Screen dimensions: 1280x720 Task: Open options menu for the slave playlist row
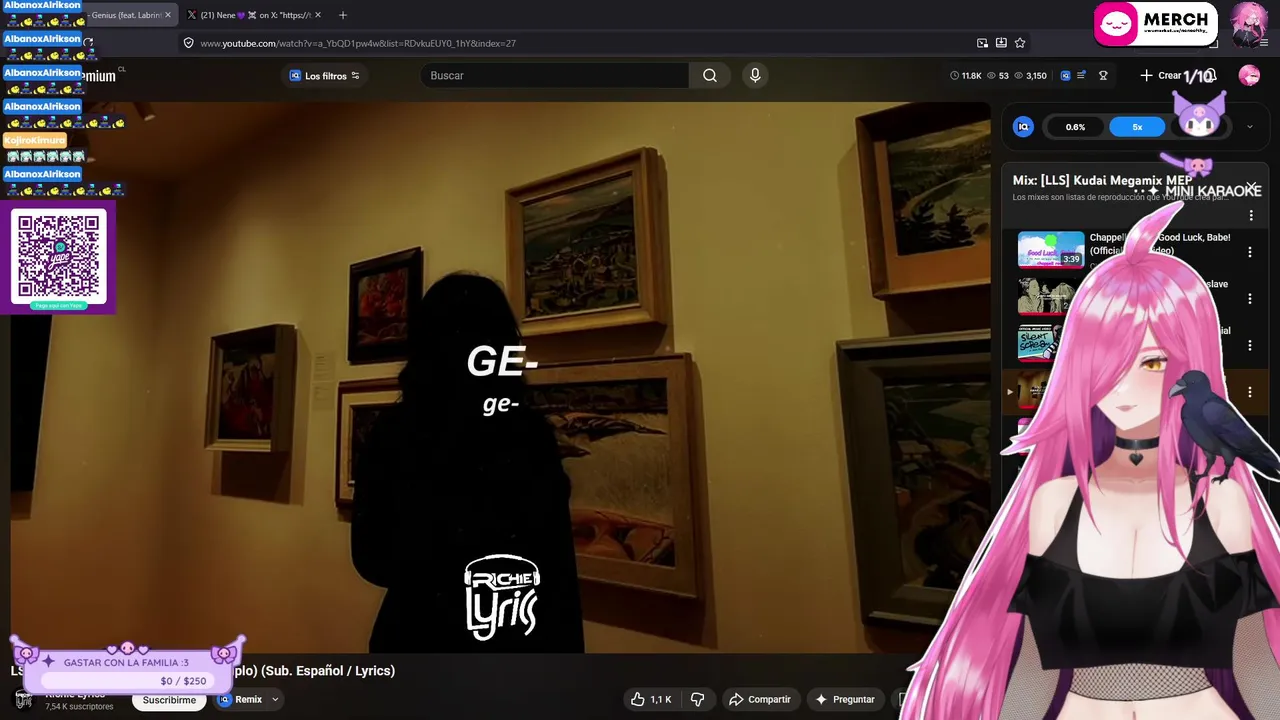point(1250,299)
